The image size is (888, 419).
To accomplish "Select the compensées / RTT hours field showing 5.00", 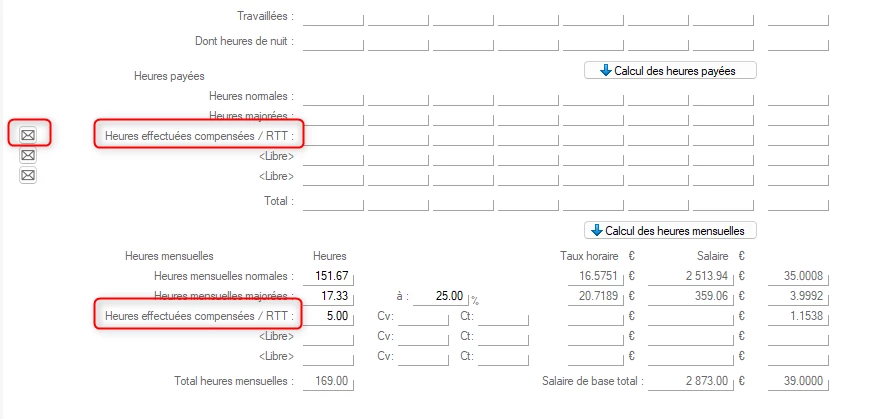I will tap(328, 316).
